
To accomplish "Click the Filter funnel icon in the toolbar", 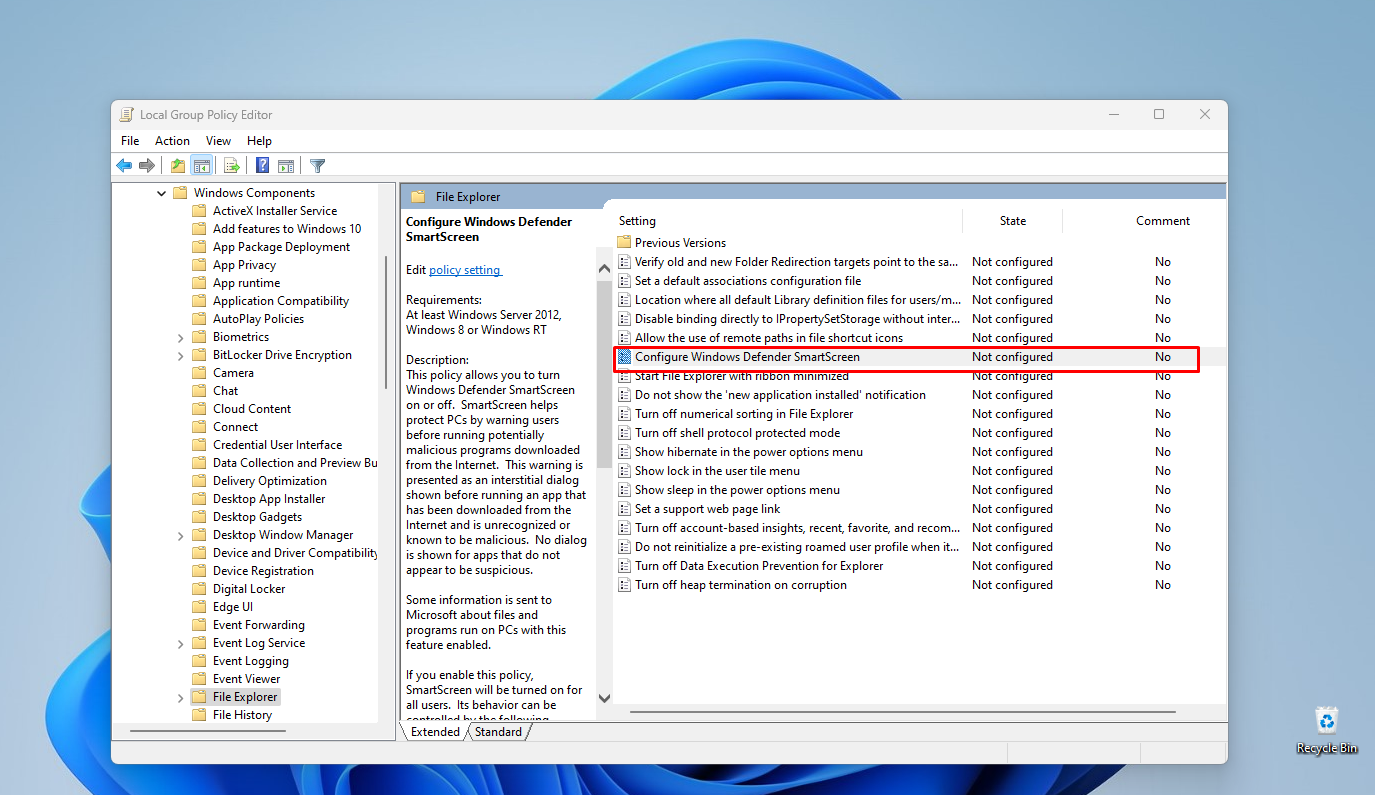I will pos(318,166).
